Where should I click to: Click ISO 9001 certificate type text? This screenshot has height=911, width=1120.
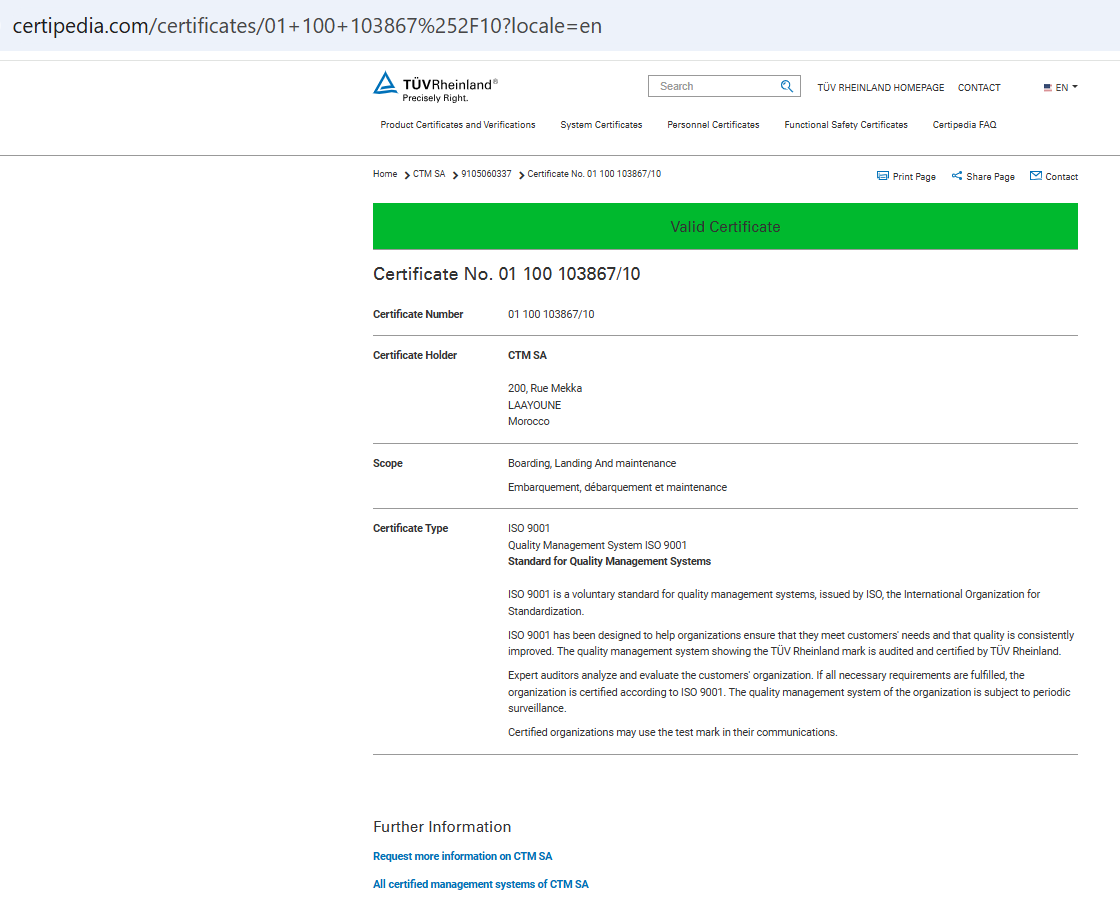[x=529, y=528]
